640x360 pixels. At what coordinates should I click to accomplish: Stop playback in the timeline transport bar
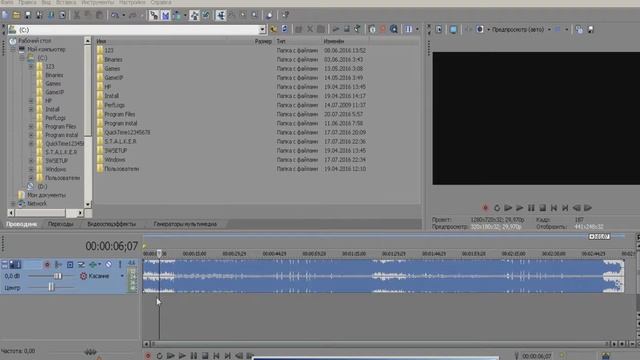pyautogui.click(x=205, y=356)
